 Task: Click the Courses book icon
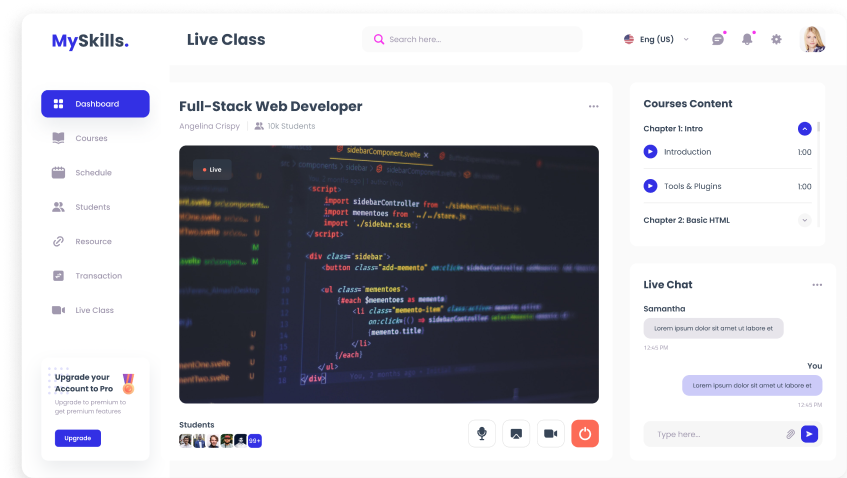click(58, 138)
